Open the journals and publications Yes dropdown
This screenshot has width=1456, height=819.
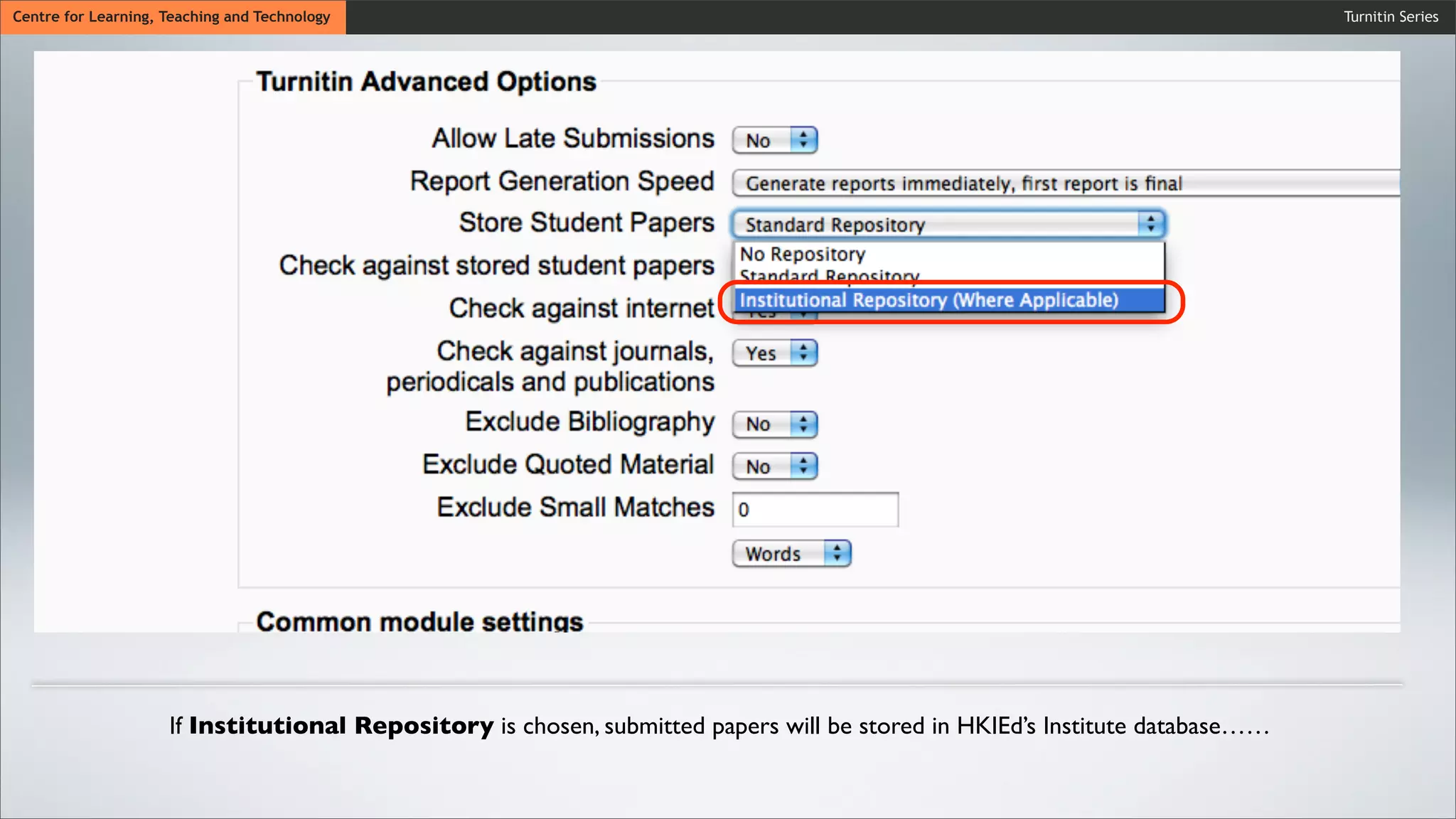click(x=763, y=353)
